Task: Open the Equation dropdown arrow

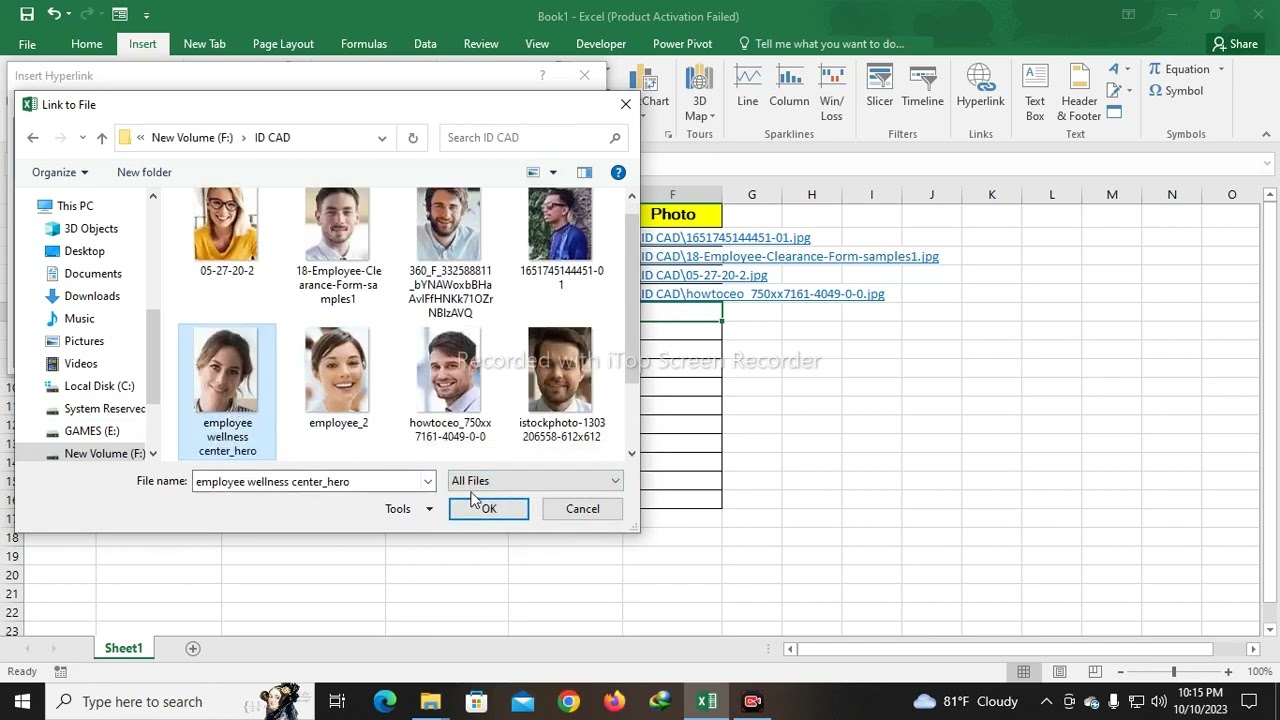Action: (x=1221, y=69)
